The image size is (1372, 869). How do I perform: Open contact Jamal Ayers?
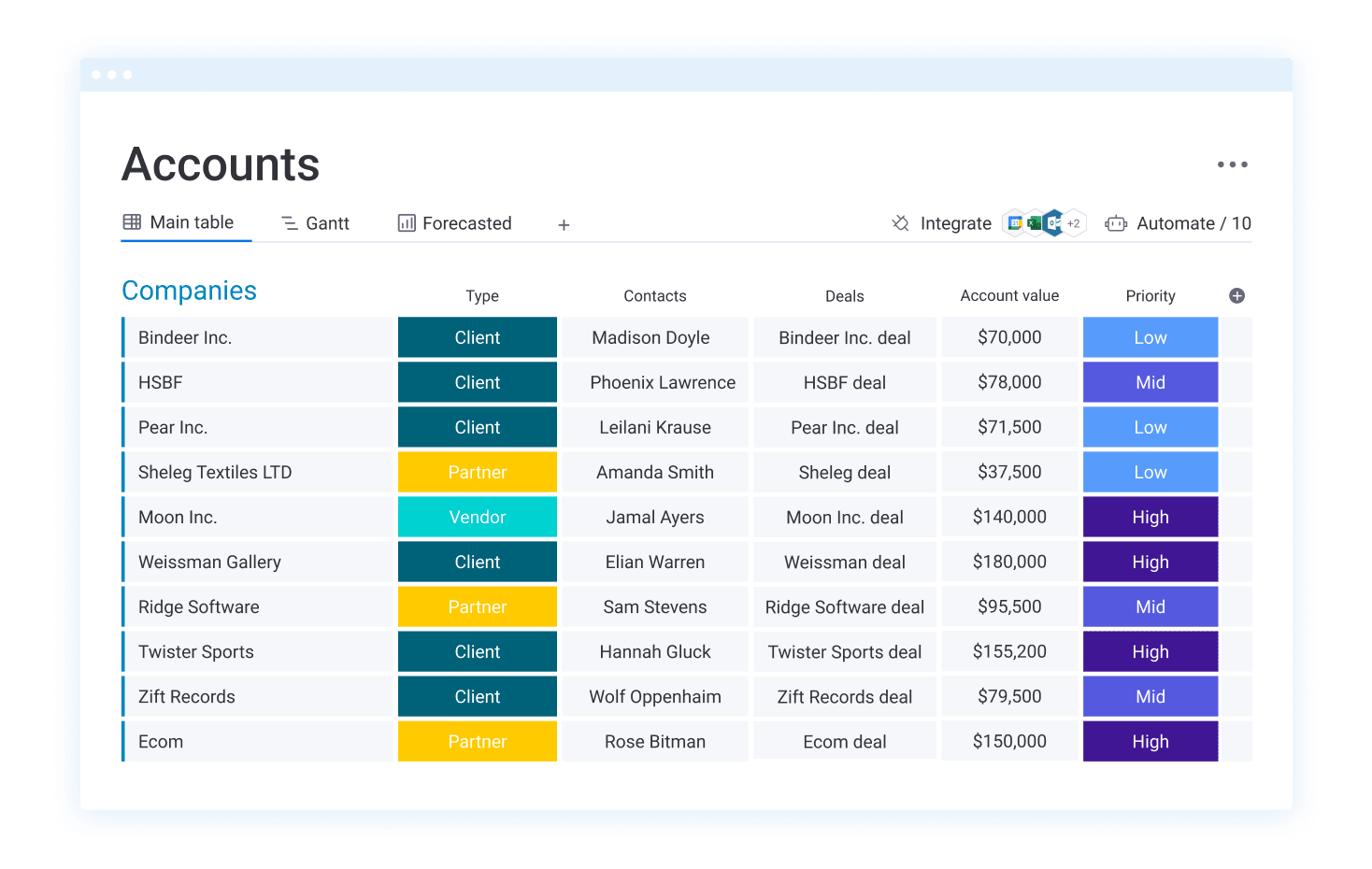655,518
